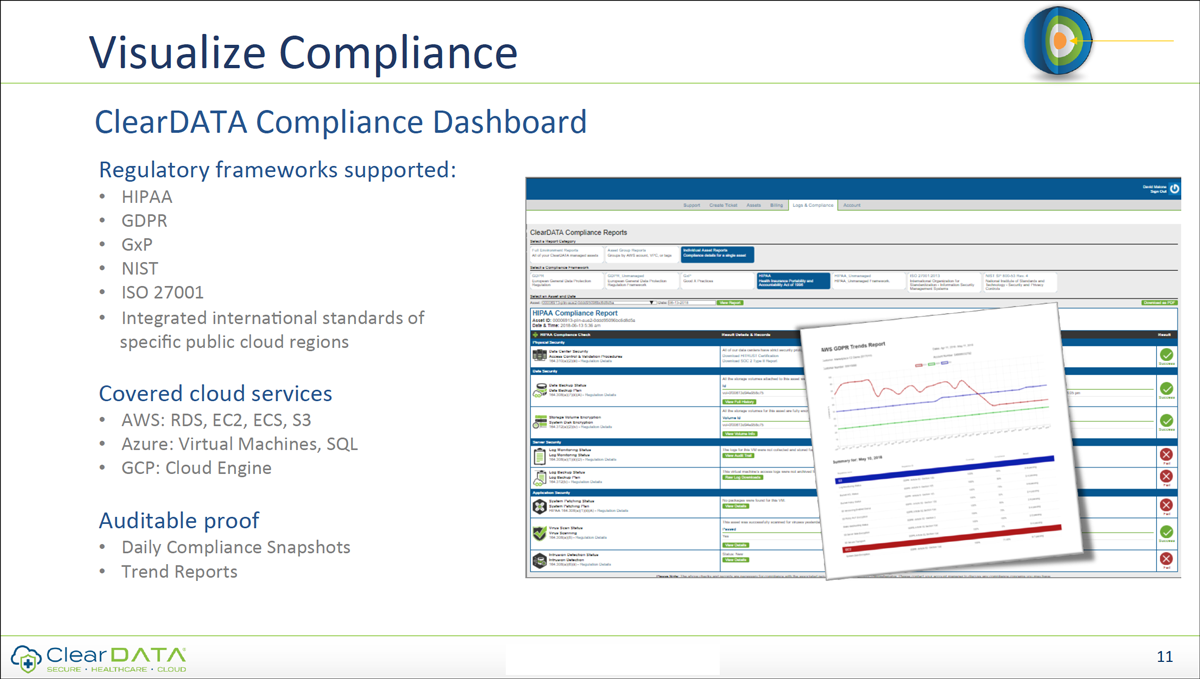Click Success checkmark for Storage Volume Encryption
The width and height of the screenshot is (1200, 679).
1166,421
